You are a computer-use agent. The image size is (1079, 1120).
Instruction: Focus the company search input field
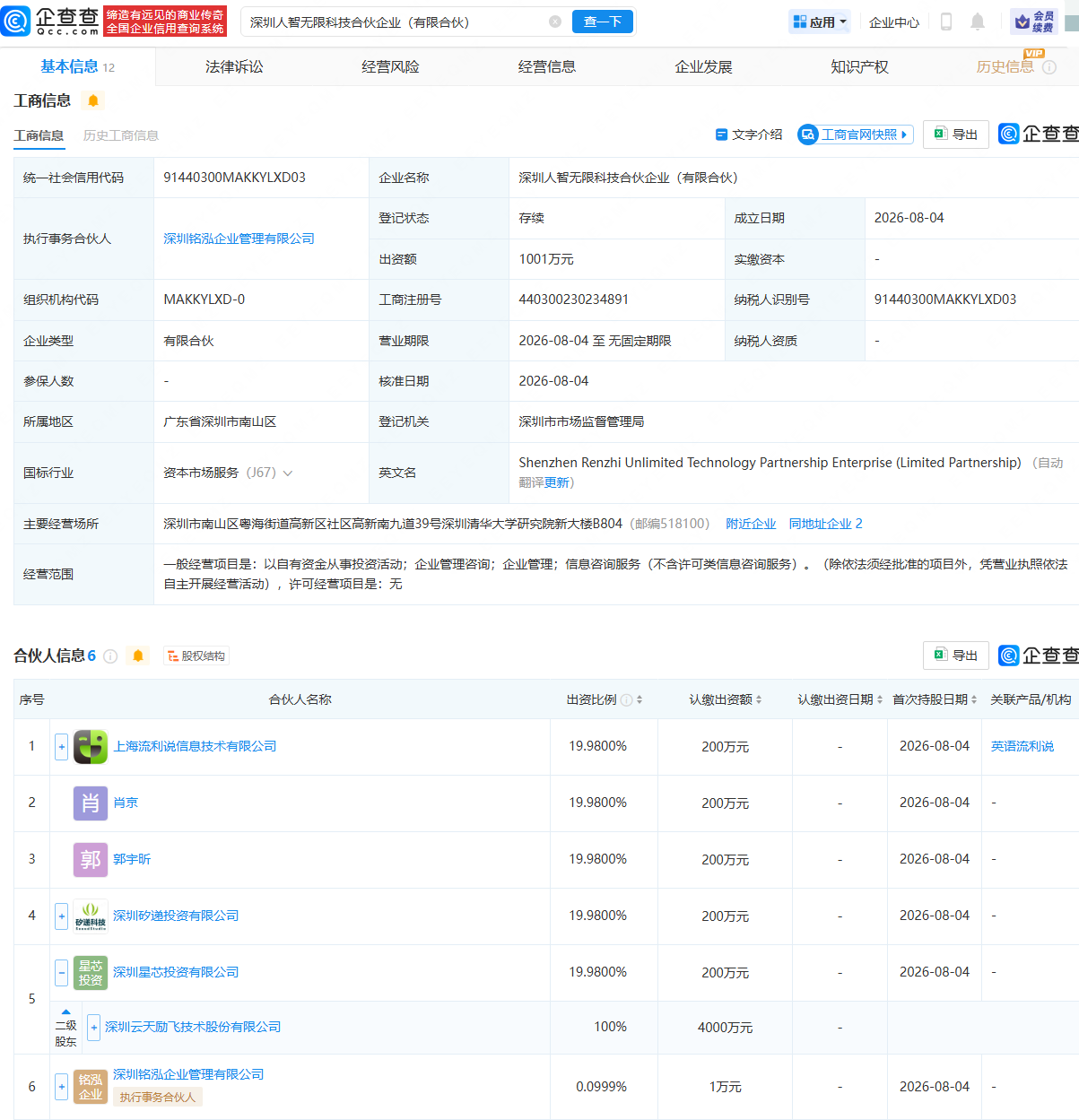click(395, 22)
